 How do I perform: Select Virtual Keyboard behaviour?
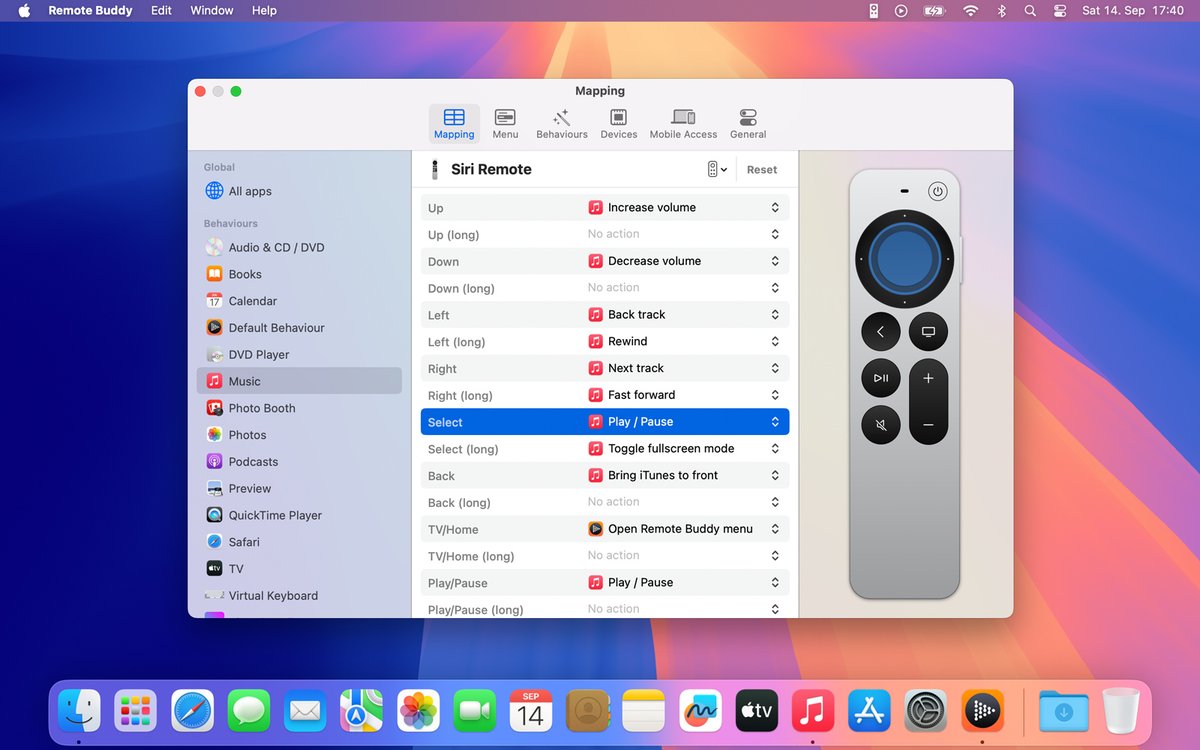(299, 596)
